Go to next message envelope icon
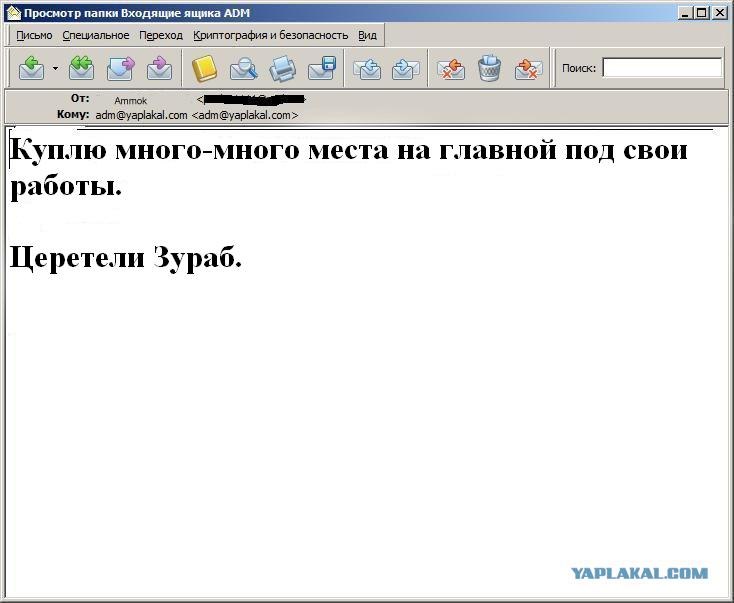The height and width of the screenshot is (603, 734). click(405, 69)
